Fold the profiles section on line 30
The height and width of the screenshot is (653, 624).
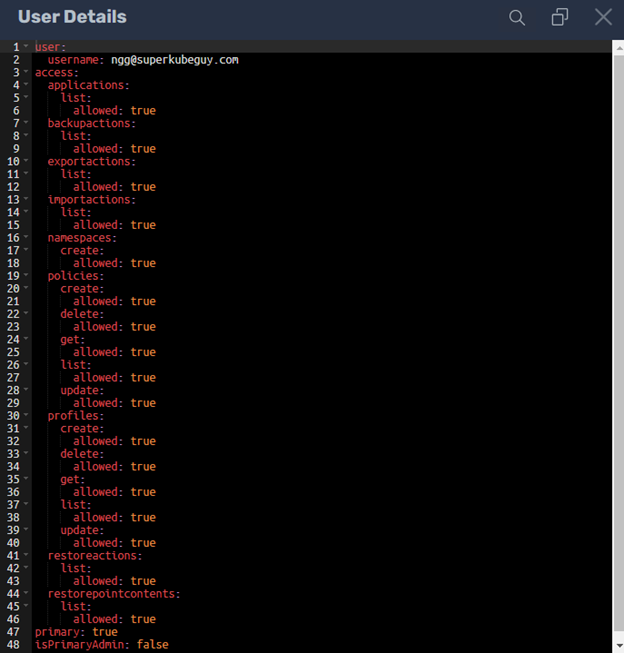tap(26, 414)
